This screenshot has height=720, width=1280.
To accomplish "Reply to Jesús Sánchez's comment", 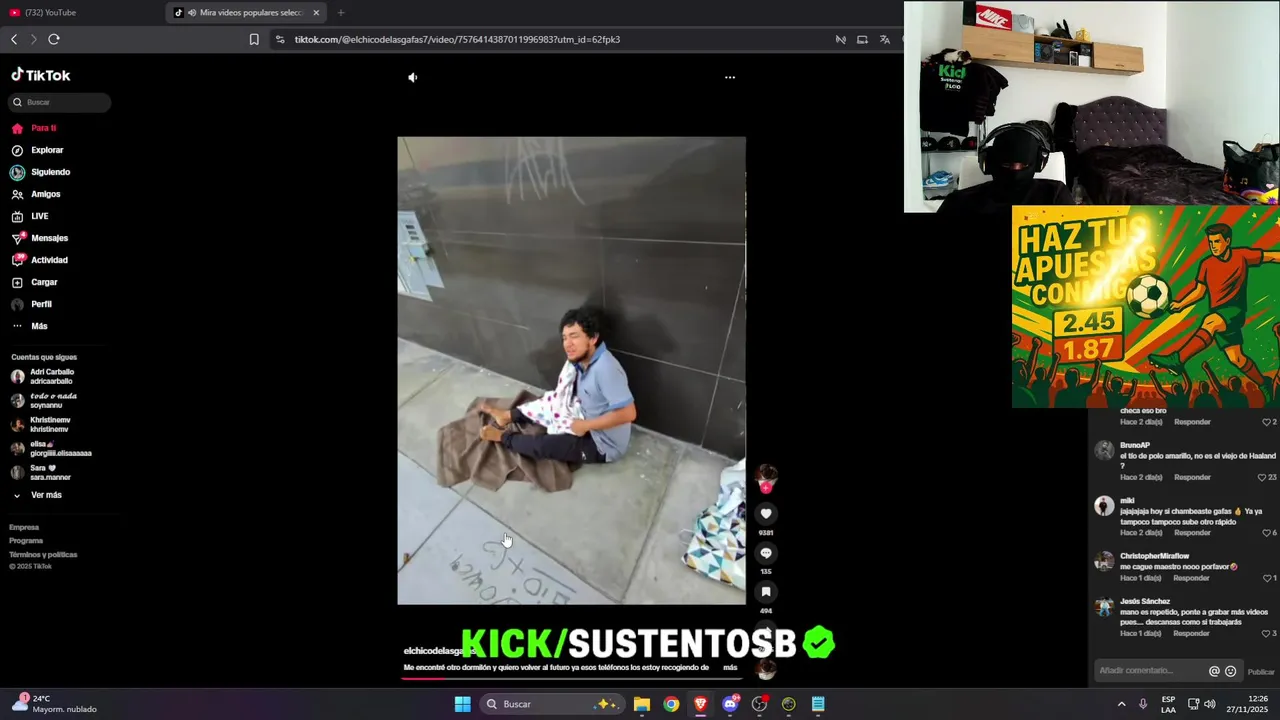I will pyautogui.click(x=1192, y=633).
